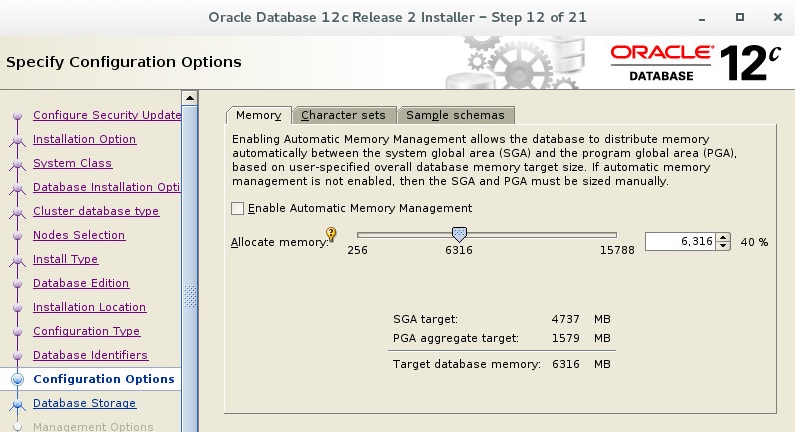Go to Installation Location step
Screen dimensions: 795x432
tap(90, 307)
